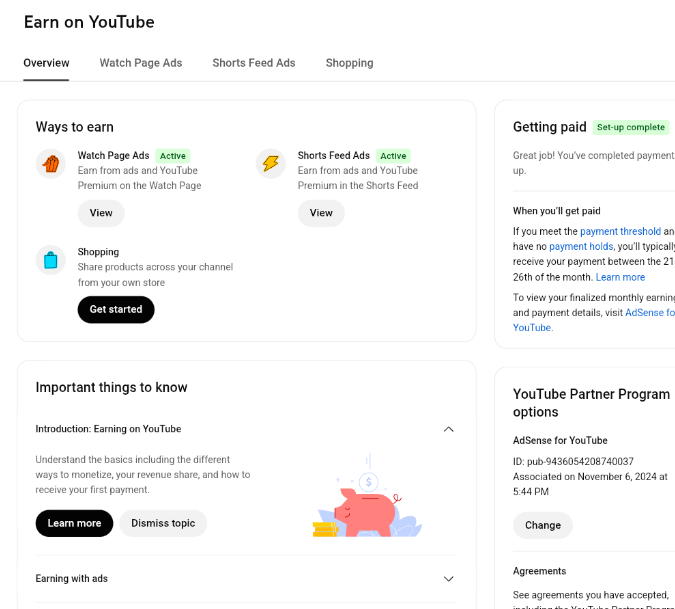Click the Shorts Feed Ads lightning icon
Screen dimensions: 675x609
[x=271, y=164]
